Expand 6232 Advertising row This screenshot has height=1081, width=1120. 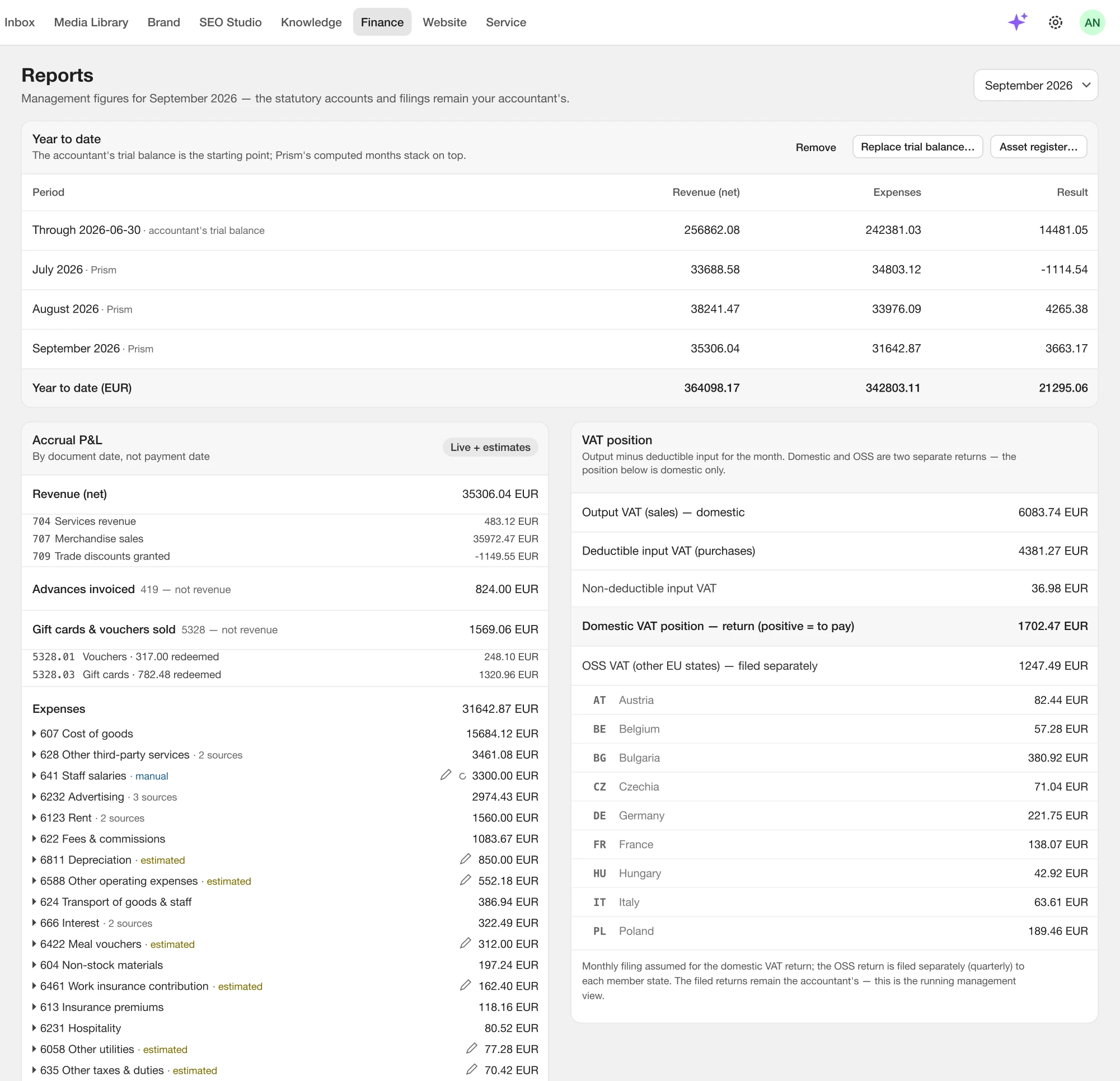click(285, 796)
